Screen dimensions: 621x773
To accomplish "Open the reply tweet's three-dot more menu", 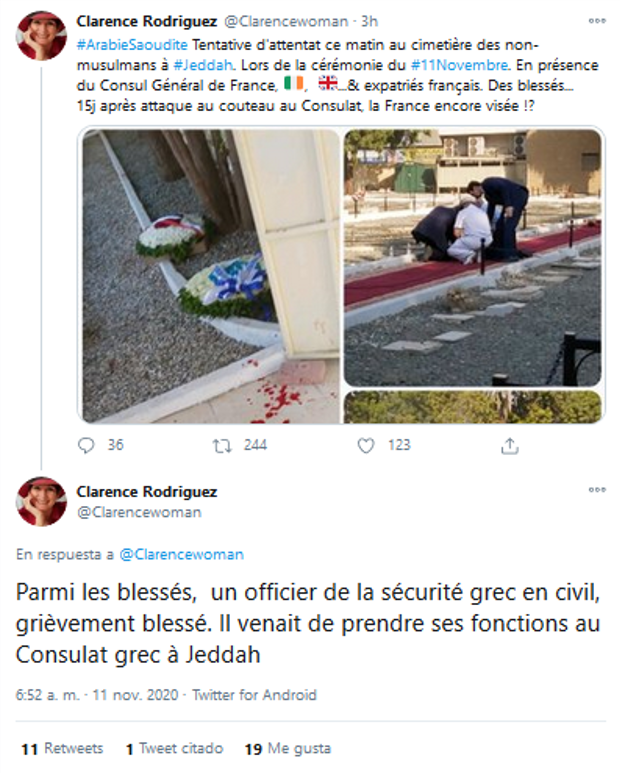I will point(597,490).
